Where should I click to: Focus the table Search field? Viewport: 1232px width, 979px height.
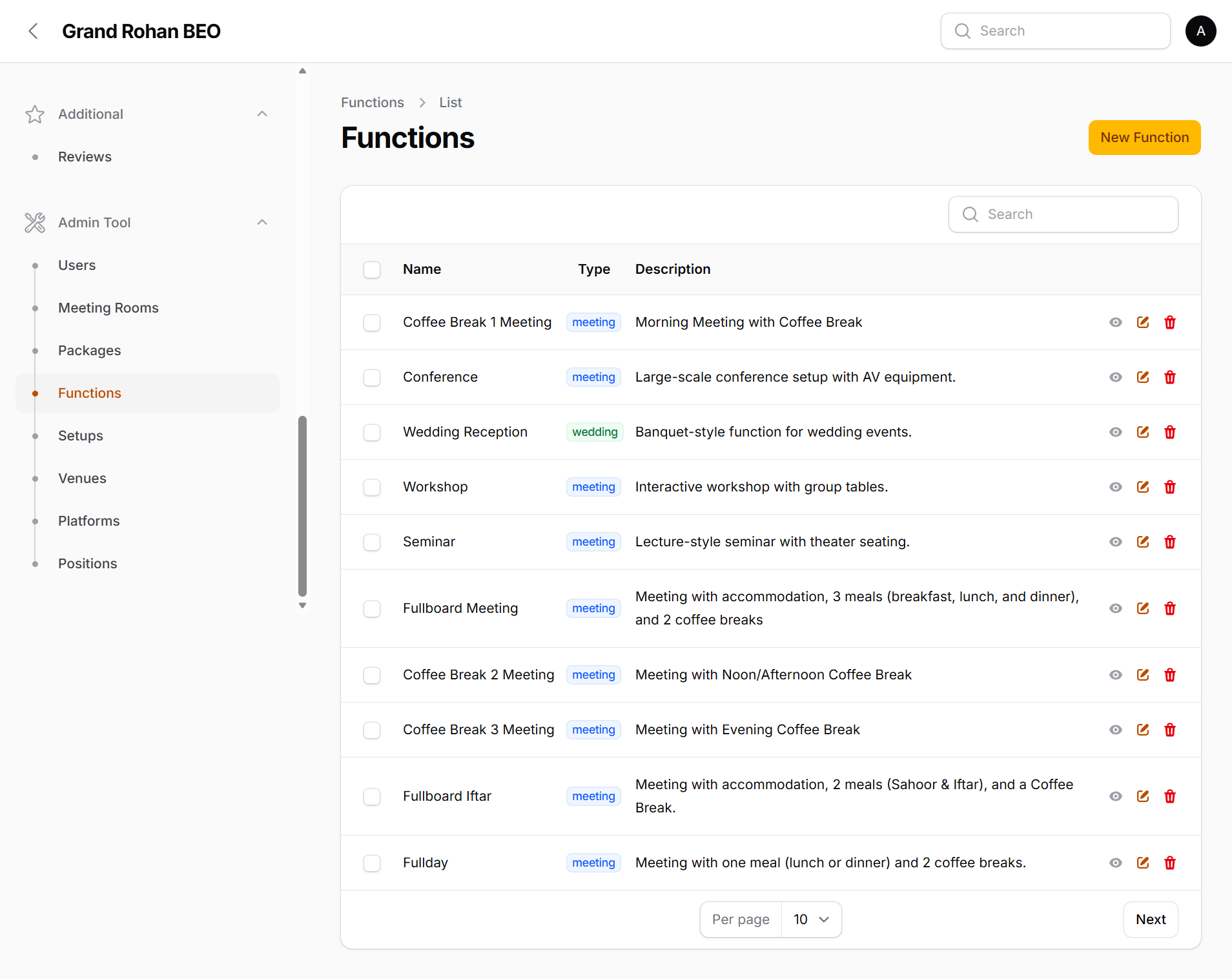(1063, 214)
